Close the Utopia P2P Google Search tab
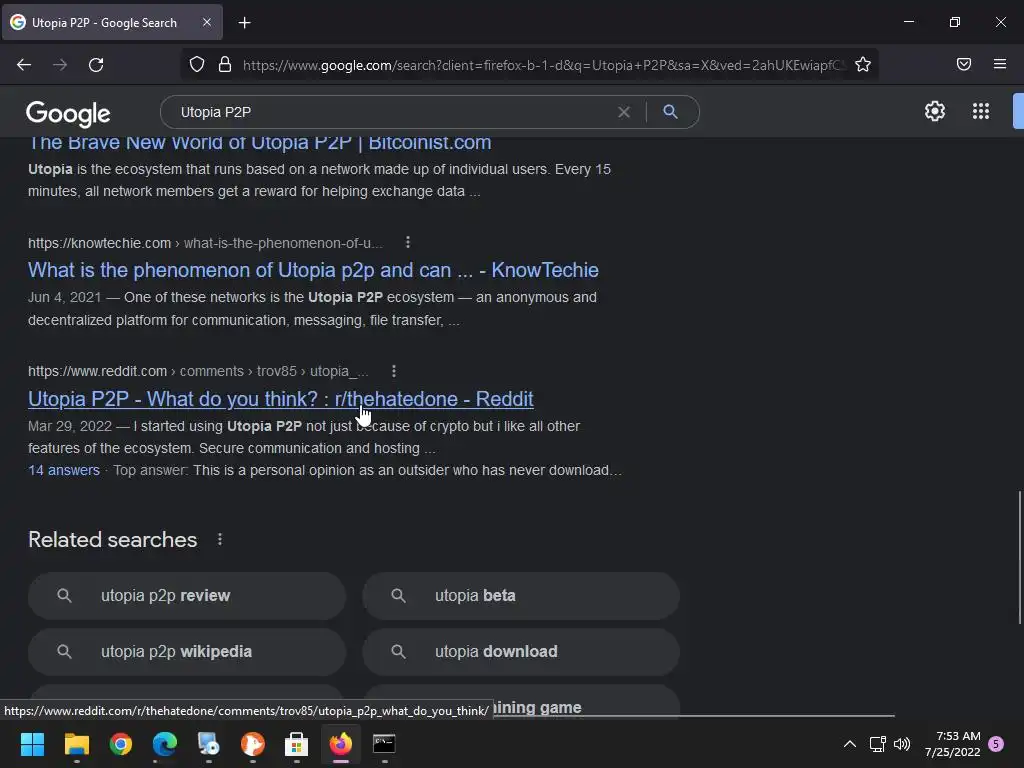Image resolution: width=1024 pixels, height=768 pixels. pyautogui.click(x=206, y=22)
